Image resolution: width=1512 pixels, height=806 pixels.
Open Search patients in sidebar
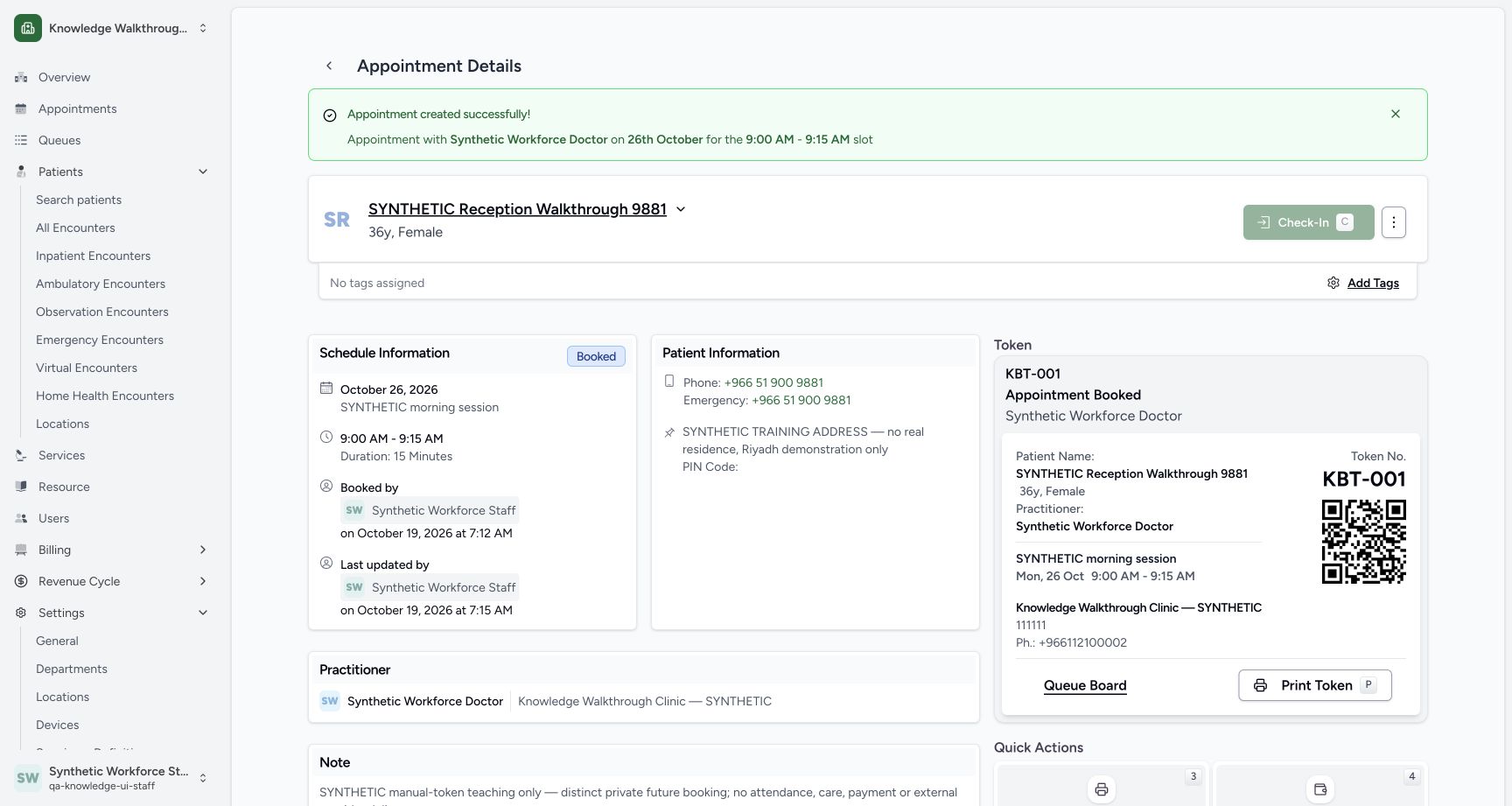click(x=79, y=200)
